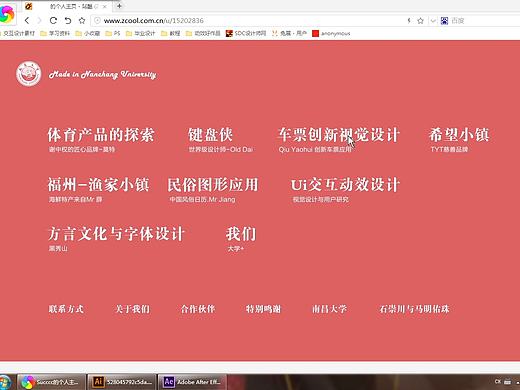Click the CK input language indicator in tray
The width and height of the screenshot is (520, 390).
click(498, 382)
